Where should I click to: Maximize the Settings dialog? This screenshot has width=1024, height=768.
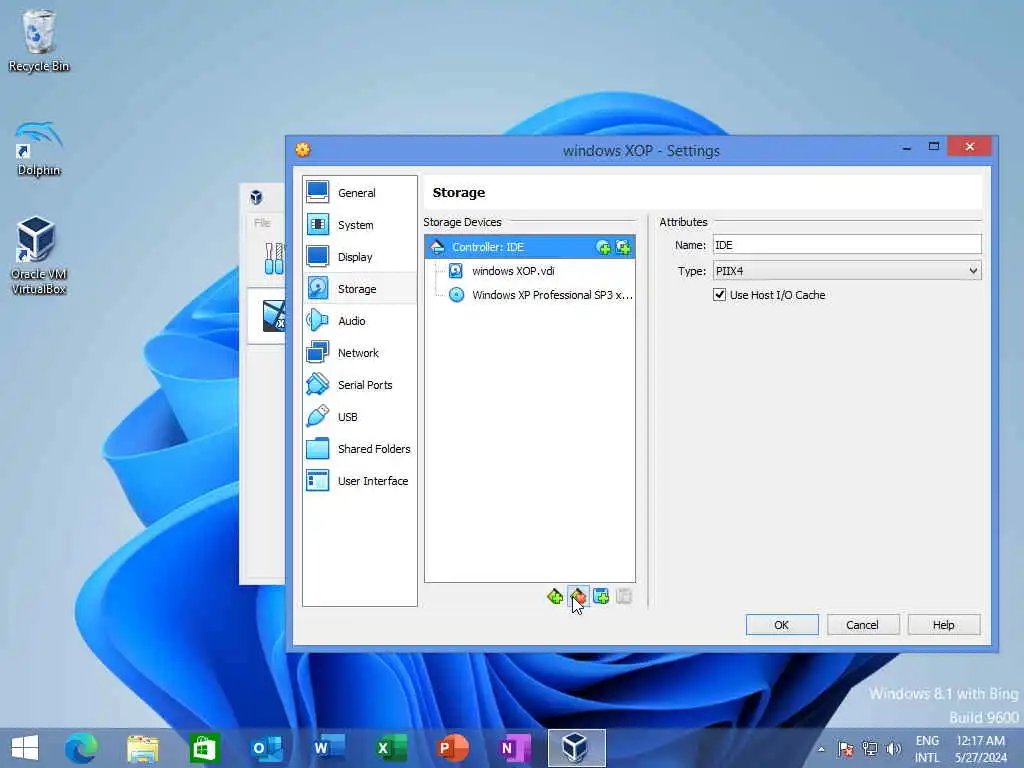point(933,147)
